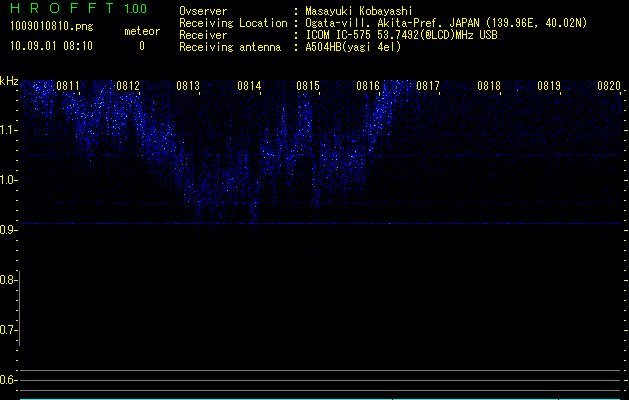629x400 pixels.
Task: Click the A504HB(yagi 4el) antenna text
Action: pos(353,47)
